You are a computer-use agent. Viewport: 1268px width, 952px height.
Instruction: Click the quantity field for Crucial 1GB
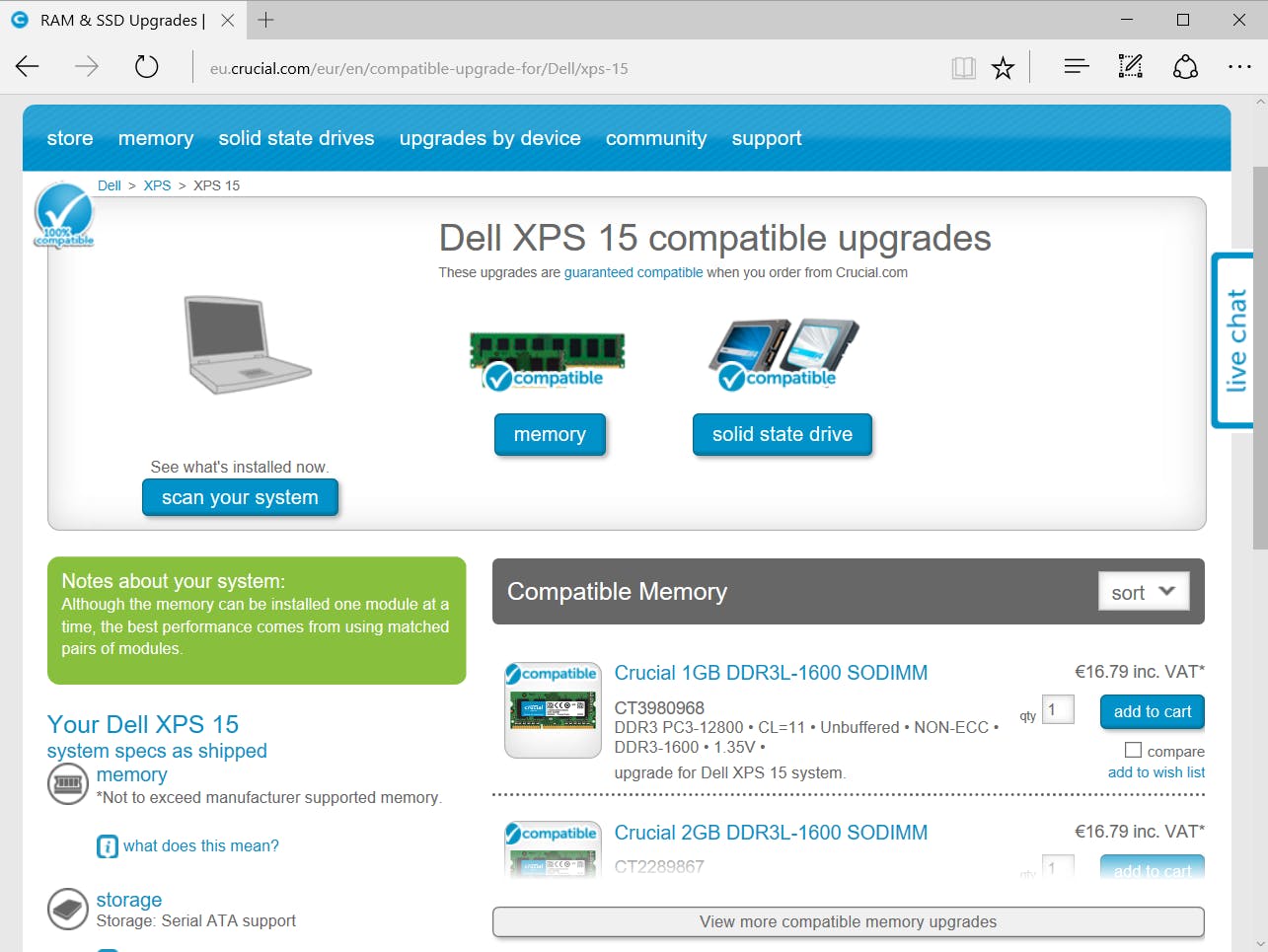click(x=1058, y=709)
